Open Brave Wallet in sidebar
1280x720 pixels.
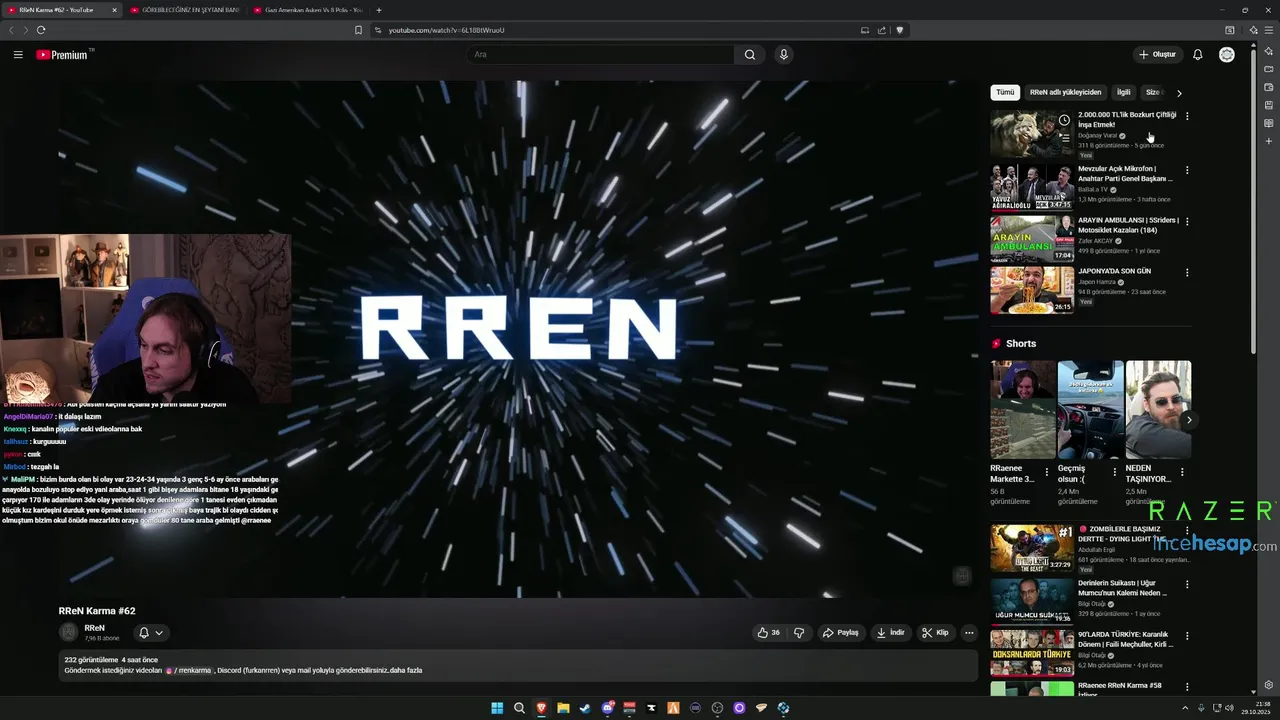1269,87
